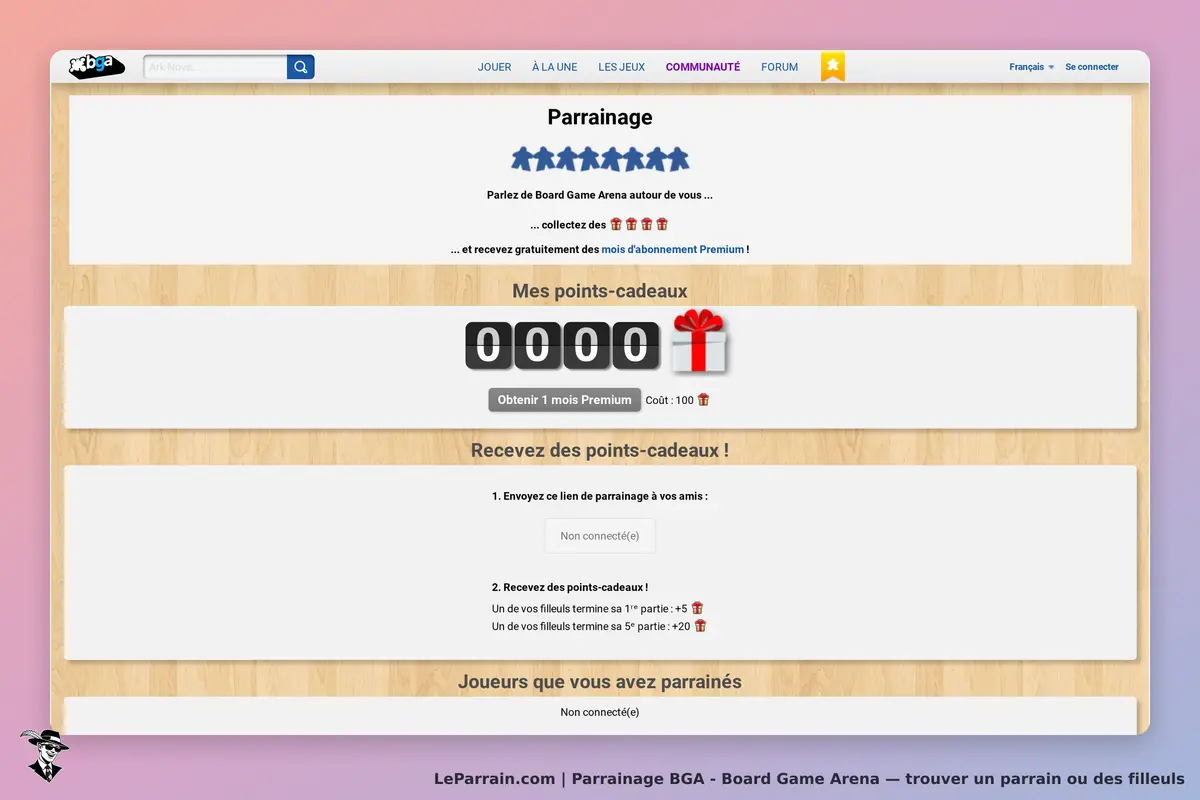Focus the Ark Nova search field
Screen dimensions: 1200x800
216,67
